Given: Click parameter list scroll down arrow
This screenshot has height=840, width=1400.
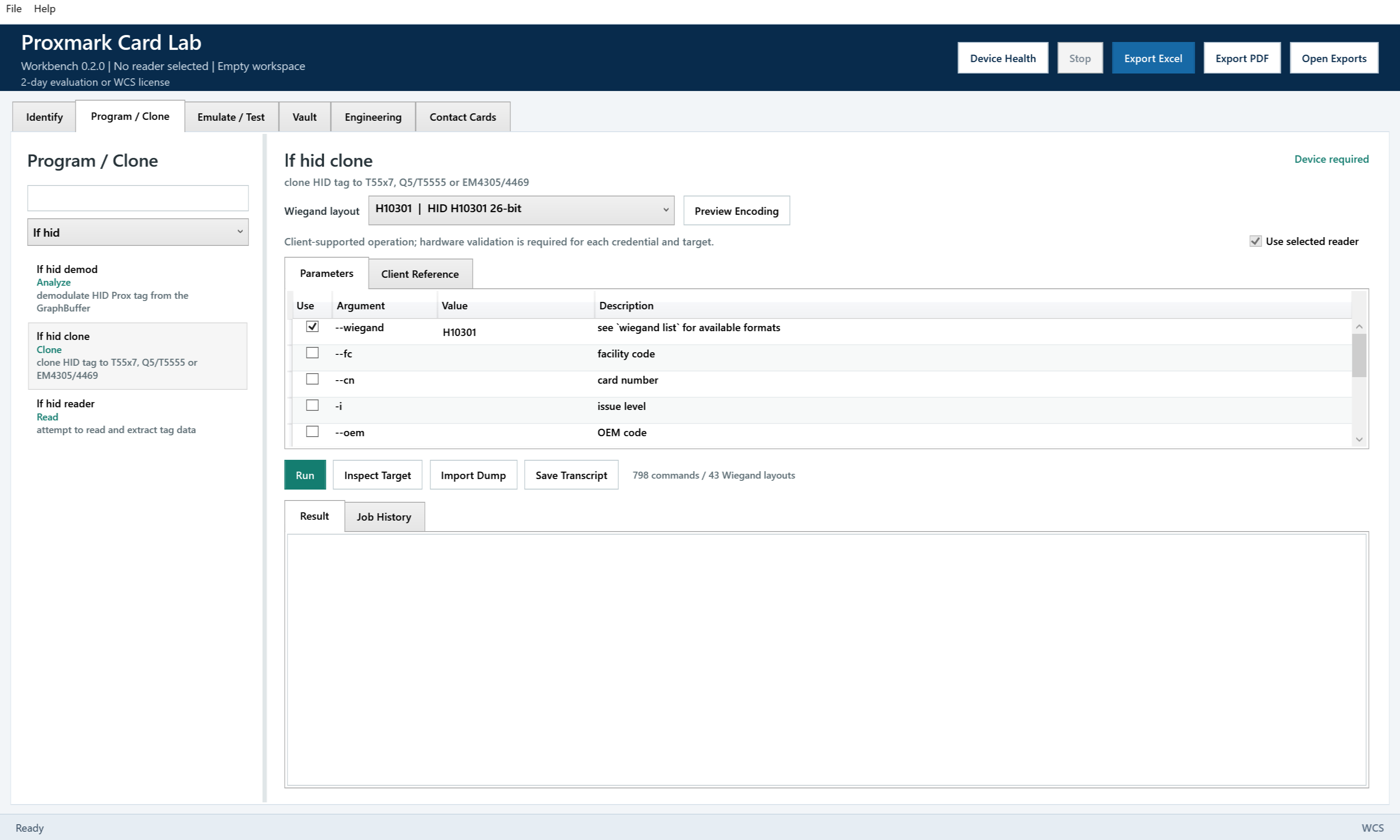Looking at the screenshot, I should point(1359,439).
